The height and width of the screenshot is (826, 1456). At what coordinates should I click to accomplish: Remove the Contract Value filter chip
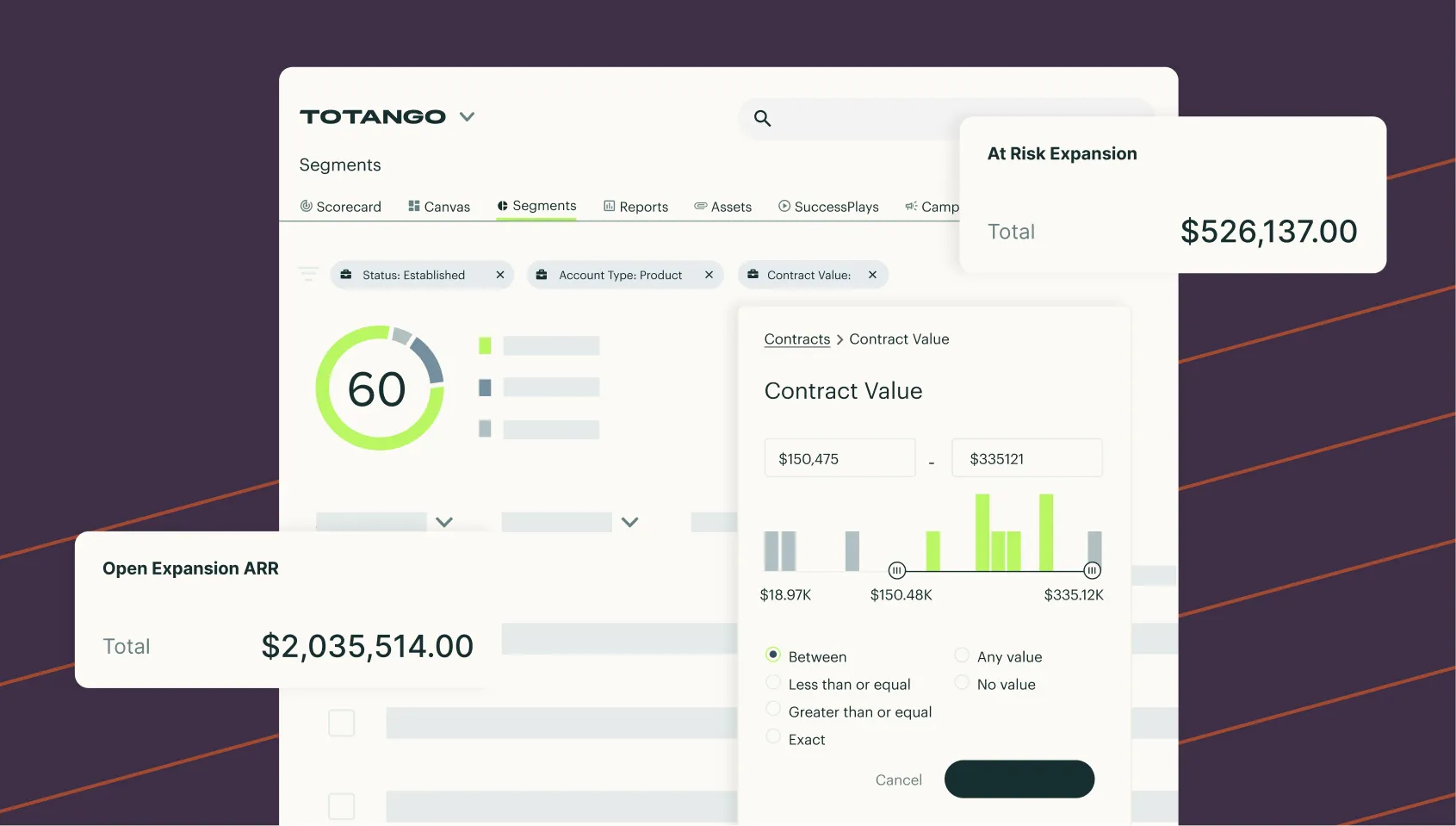point(872,275)
